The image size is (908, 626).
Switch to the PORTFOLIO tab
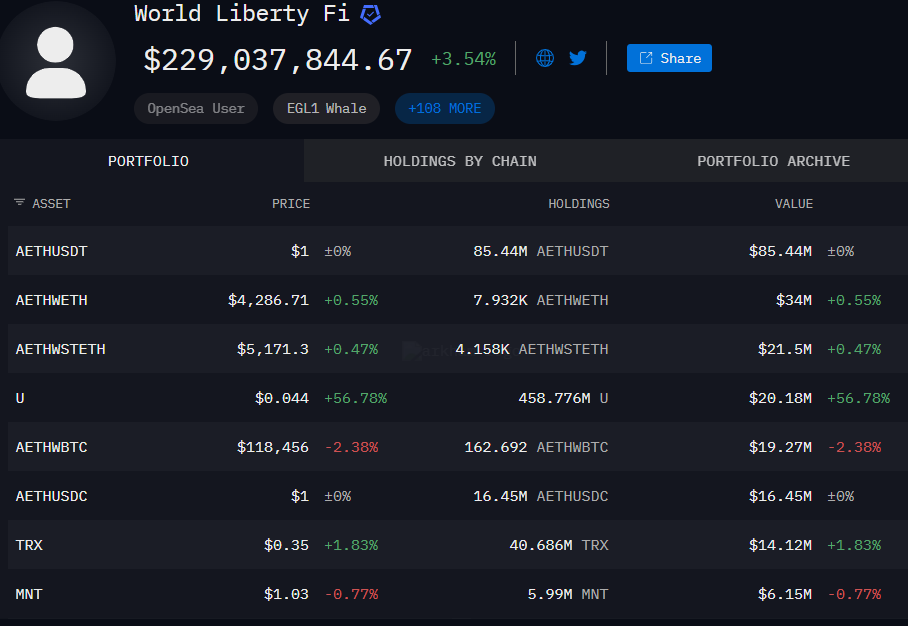tap(148, 161)
